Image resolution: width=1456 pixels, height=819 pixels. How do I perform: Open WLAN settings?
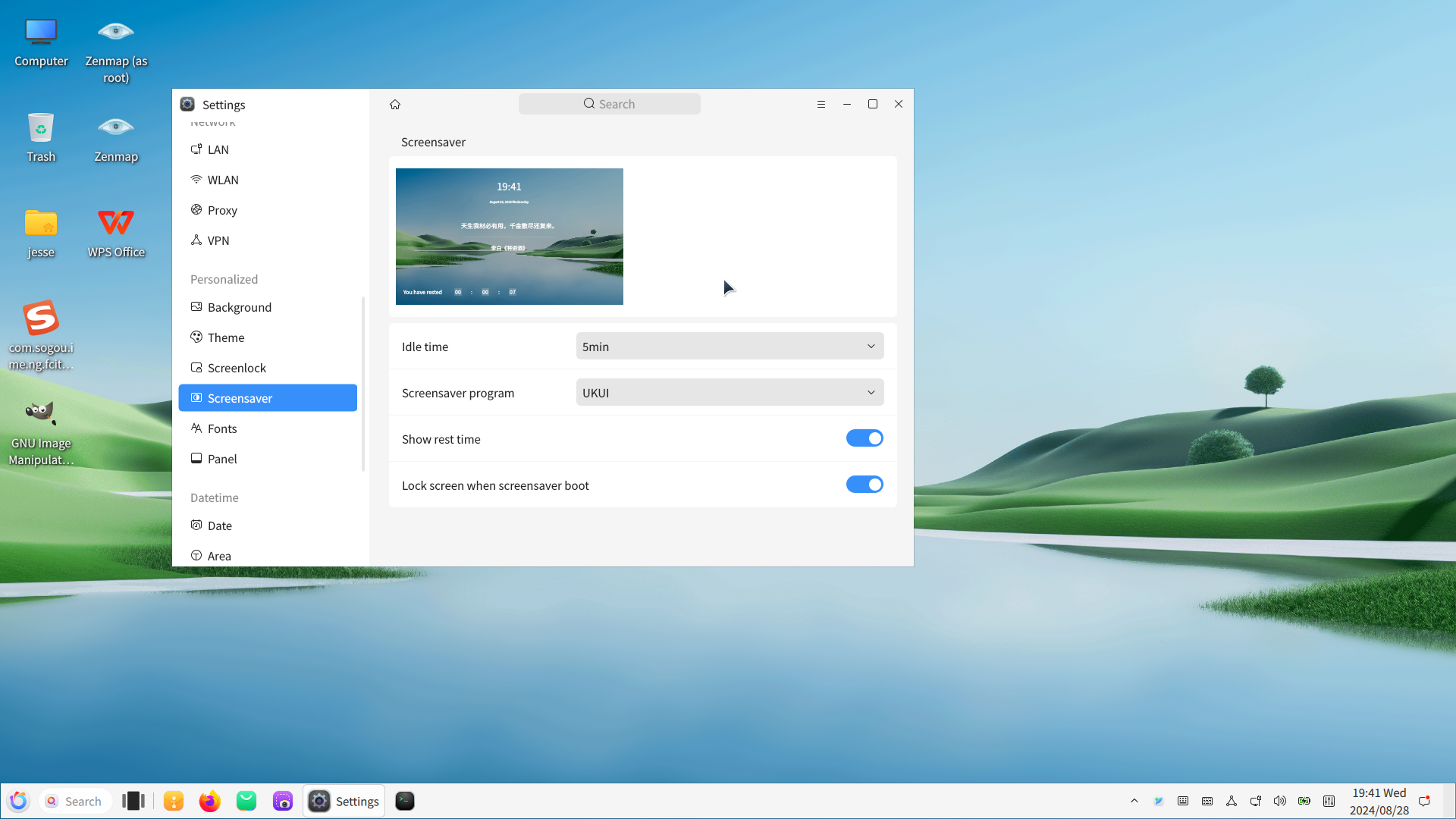[x=268, y=180]
